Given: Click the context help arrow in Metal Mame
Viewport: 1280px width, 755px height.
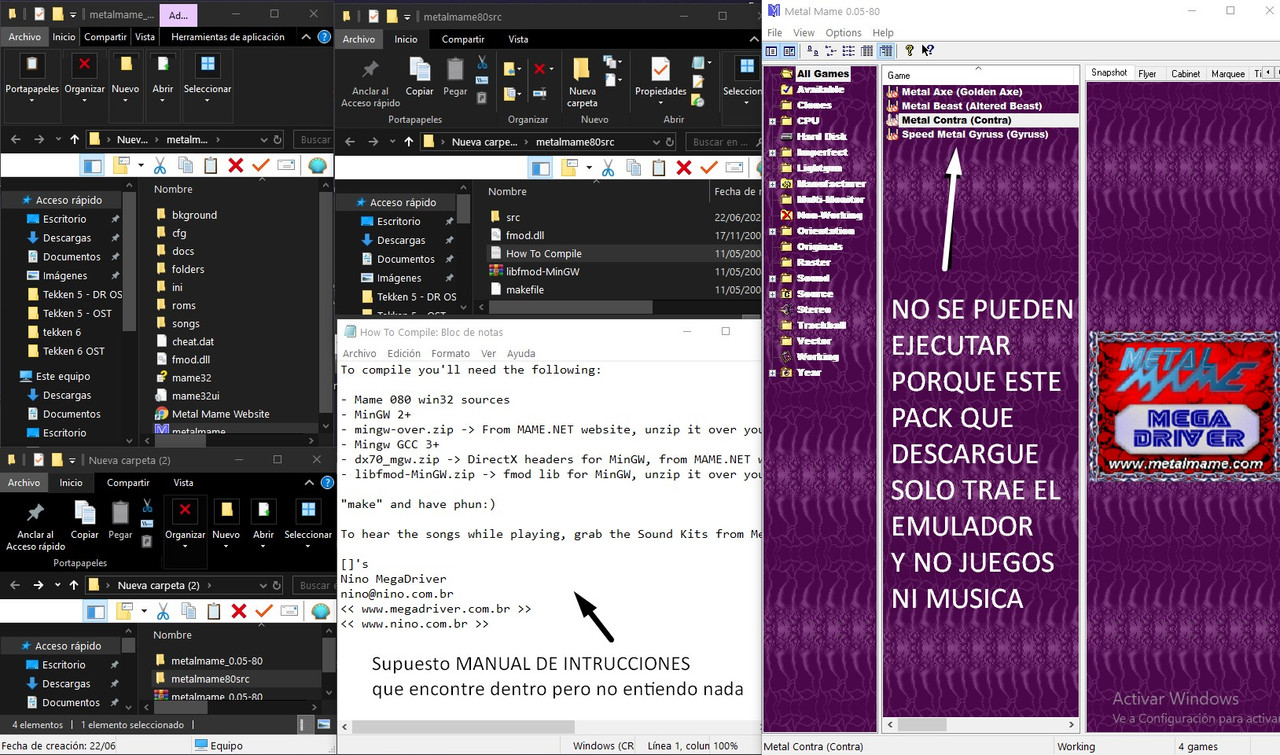Looking at the screenshot, I should tap(928, 51).
